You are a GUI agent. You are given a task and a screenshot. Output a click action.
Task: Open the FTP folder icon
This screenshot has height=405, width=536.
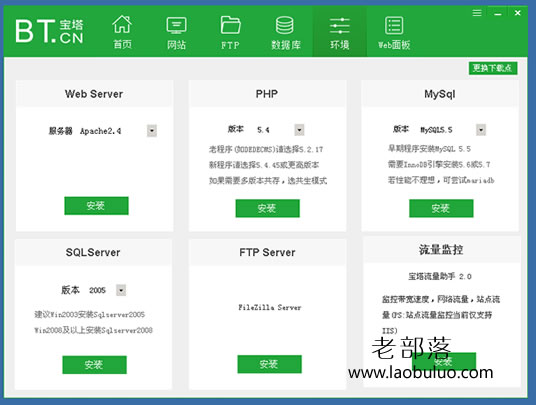[x=230, y=25]
